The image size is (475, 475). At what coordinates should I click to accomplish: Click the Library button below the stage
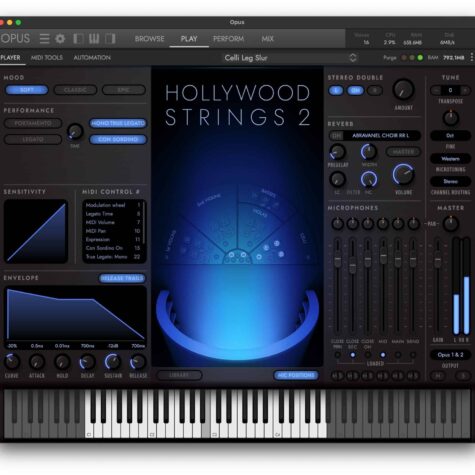click(x=179, y=375)
